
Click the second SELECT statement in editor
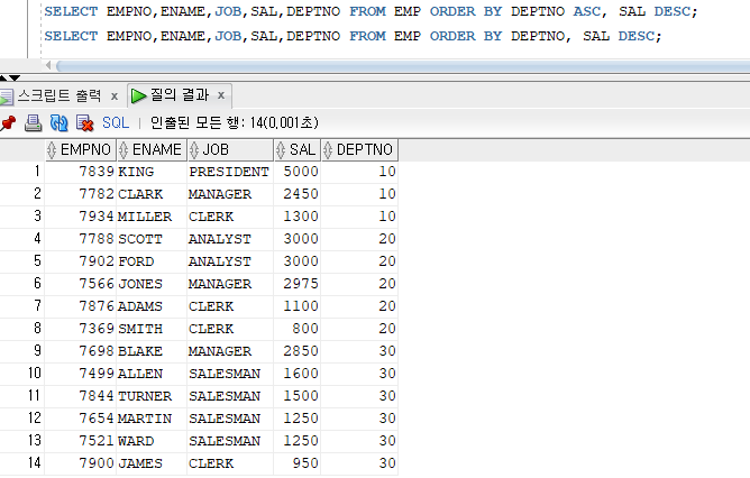pos(353,36)
